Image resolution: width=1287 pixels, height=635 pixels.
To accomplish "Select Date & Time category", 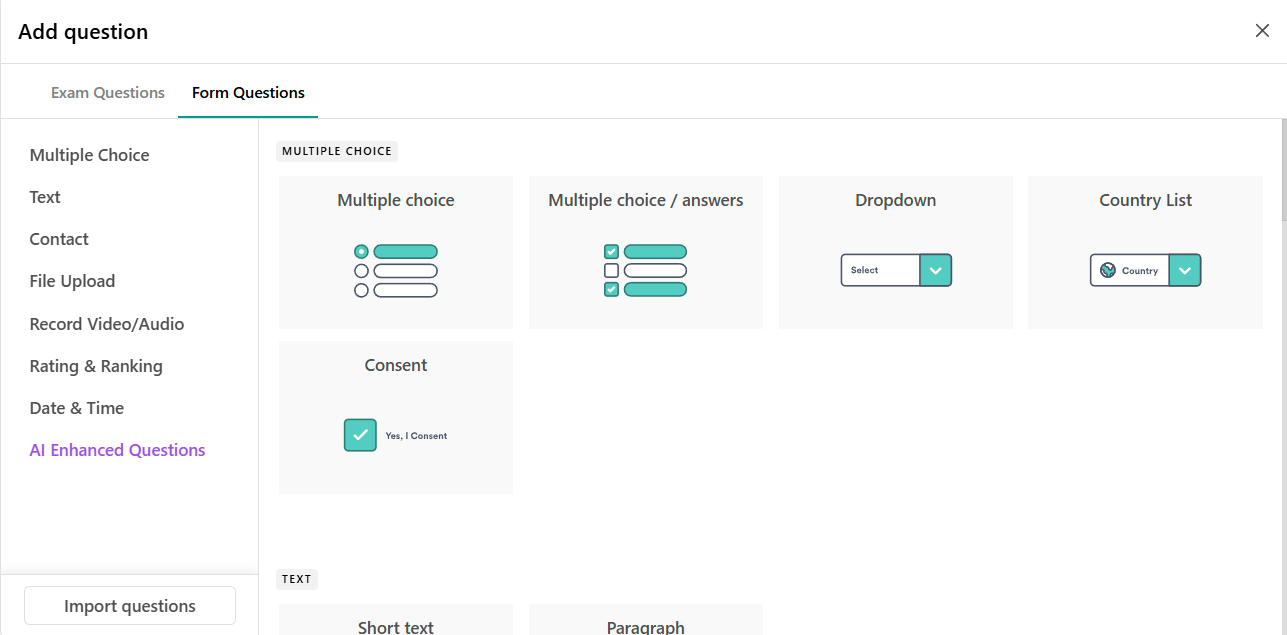I will pyautogui.click(x=77, y=408).
